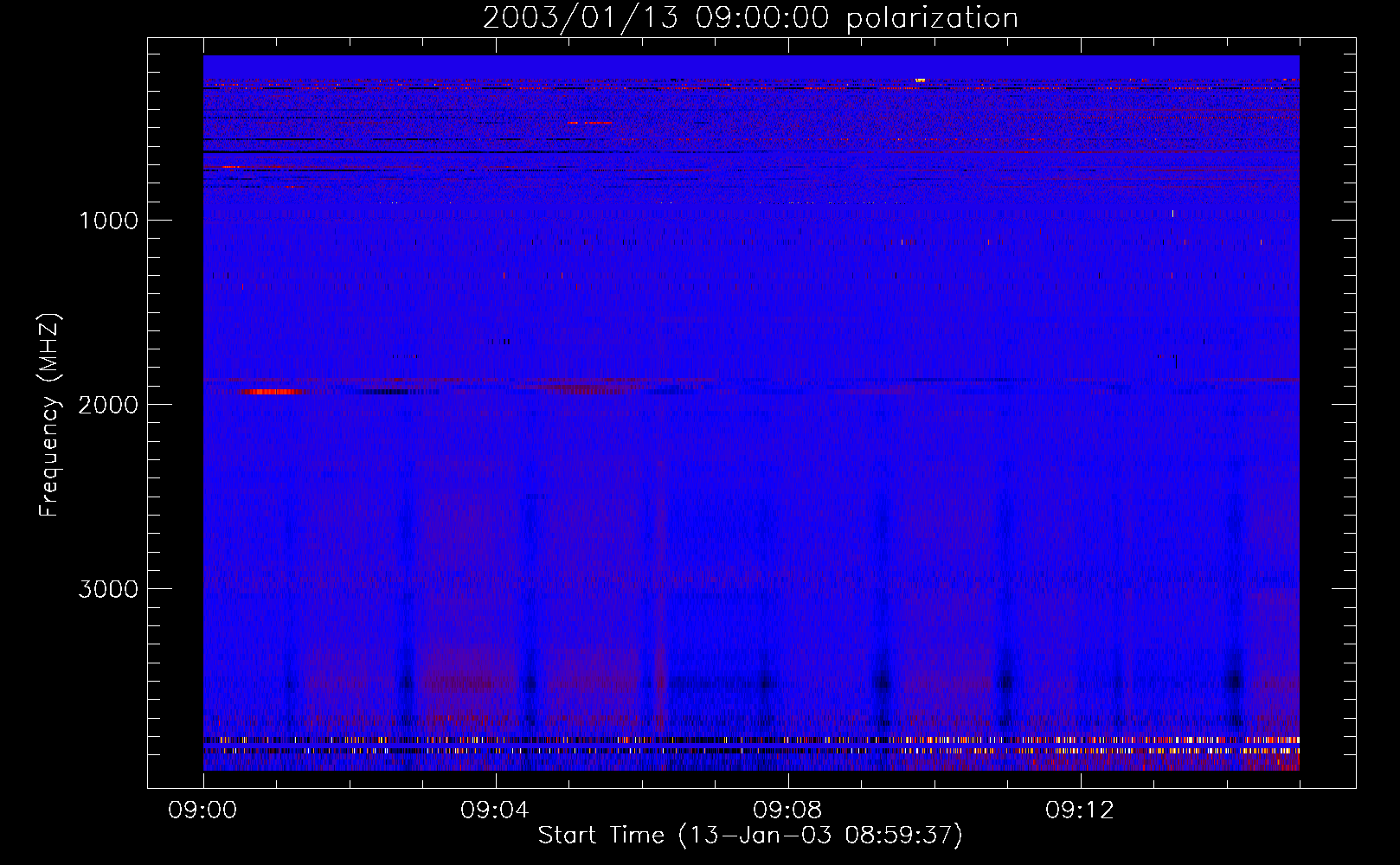Click the bright red burst near 2000 MHz

pos(271,392)
